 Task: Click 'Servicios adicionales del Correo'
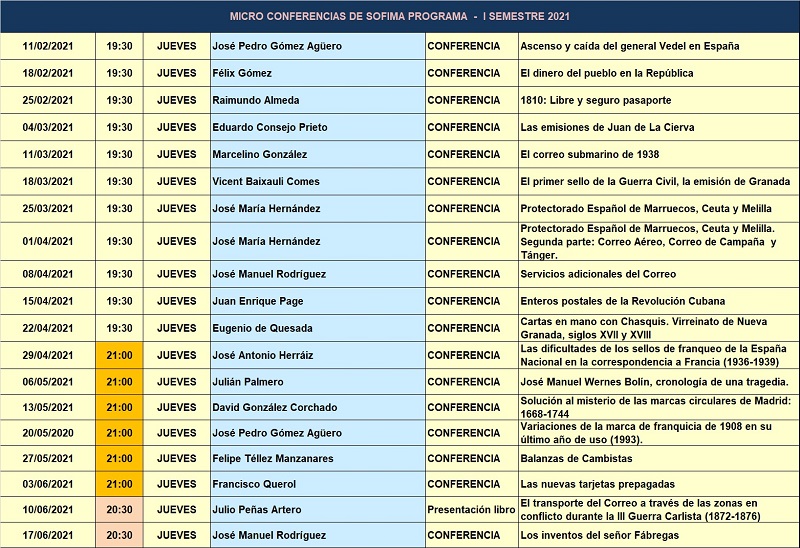tap(598, 274)
